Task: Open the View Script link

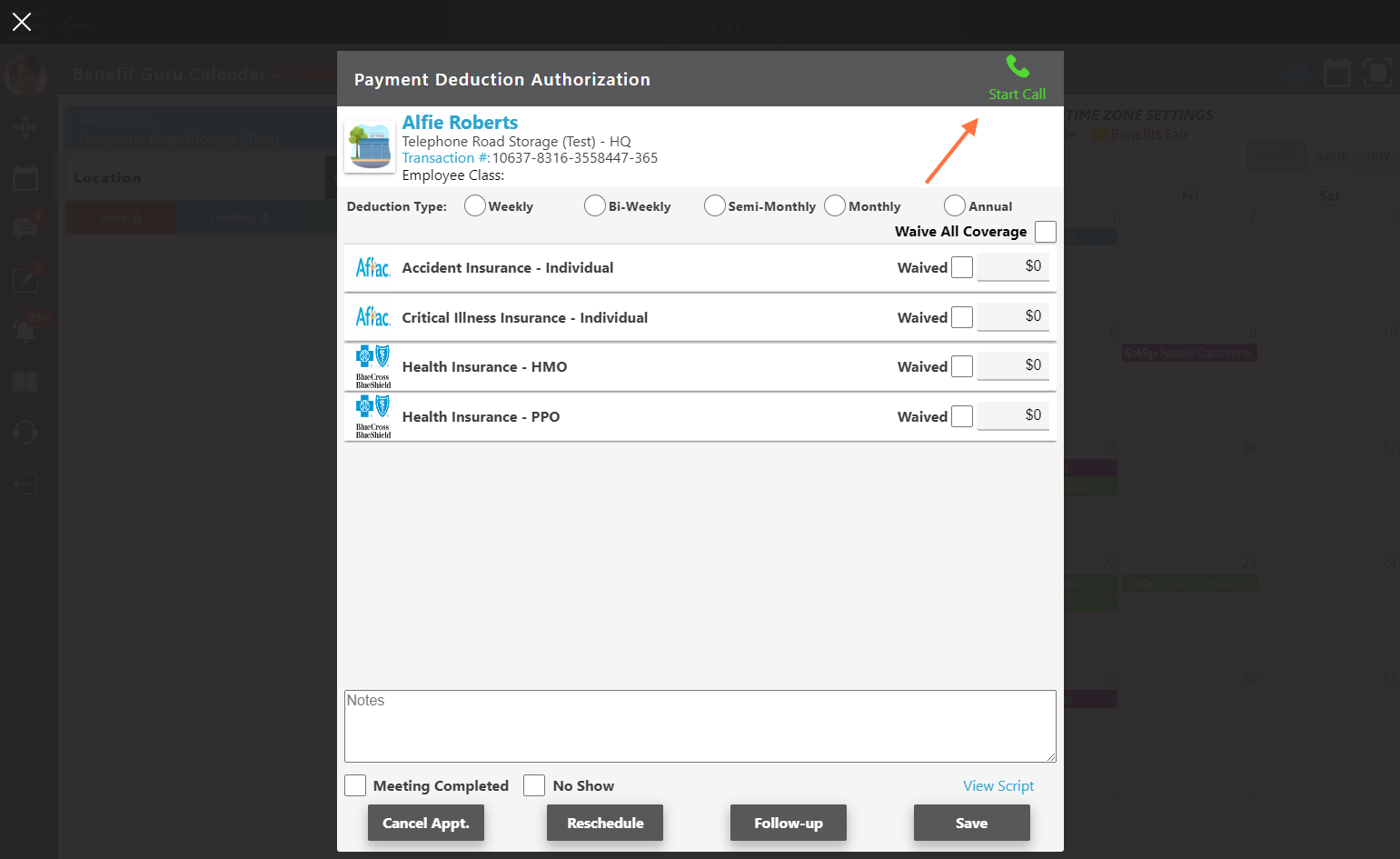Action: click(998, 785)
